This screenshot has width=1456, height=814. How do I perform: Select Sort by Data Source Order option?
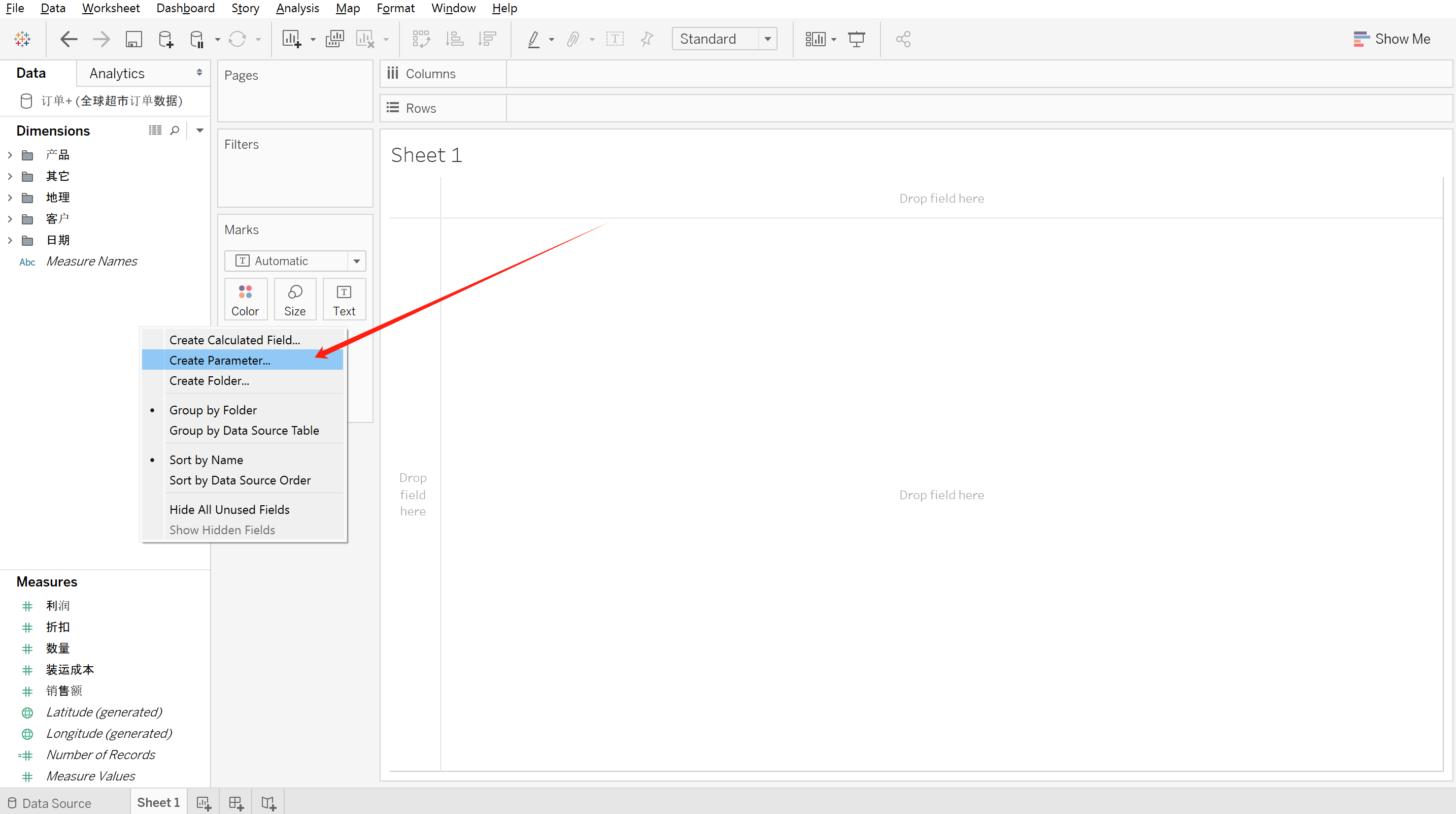240,480
